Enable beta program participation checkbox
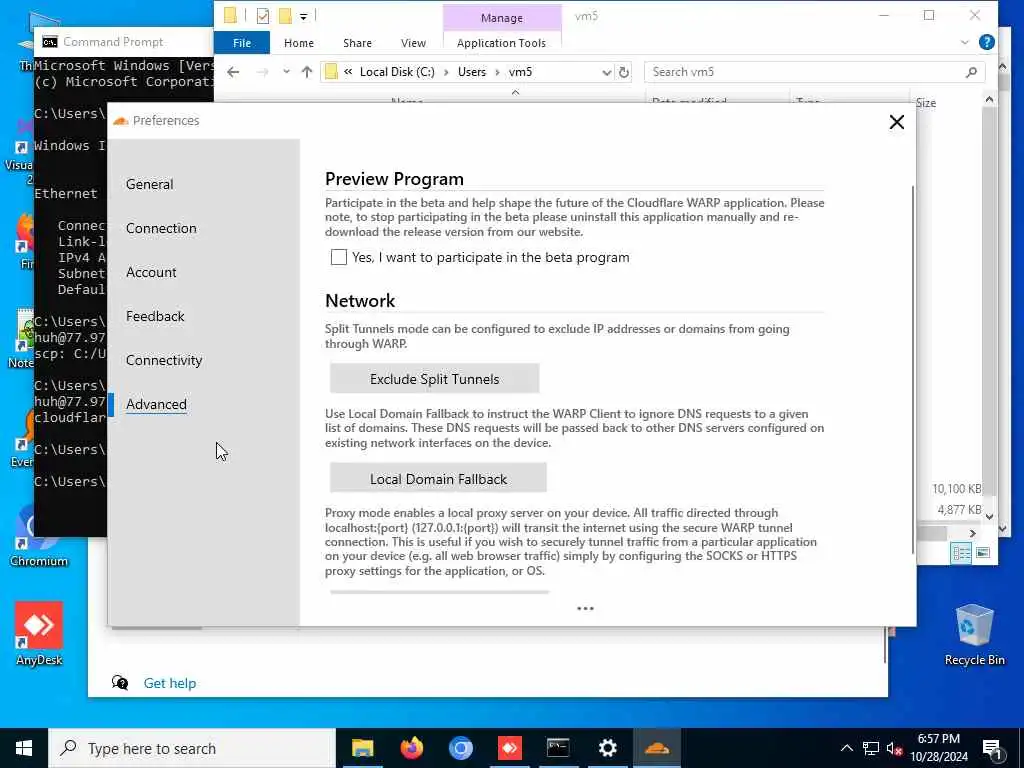 coord(338,257)
